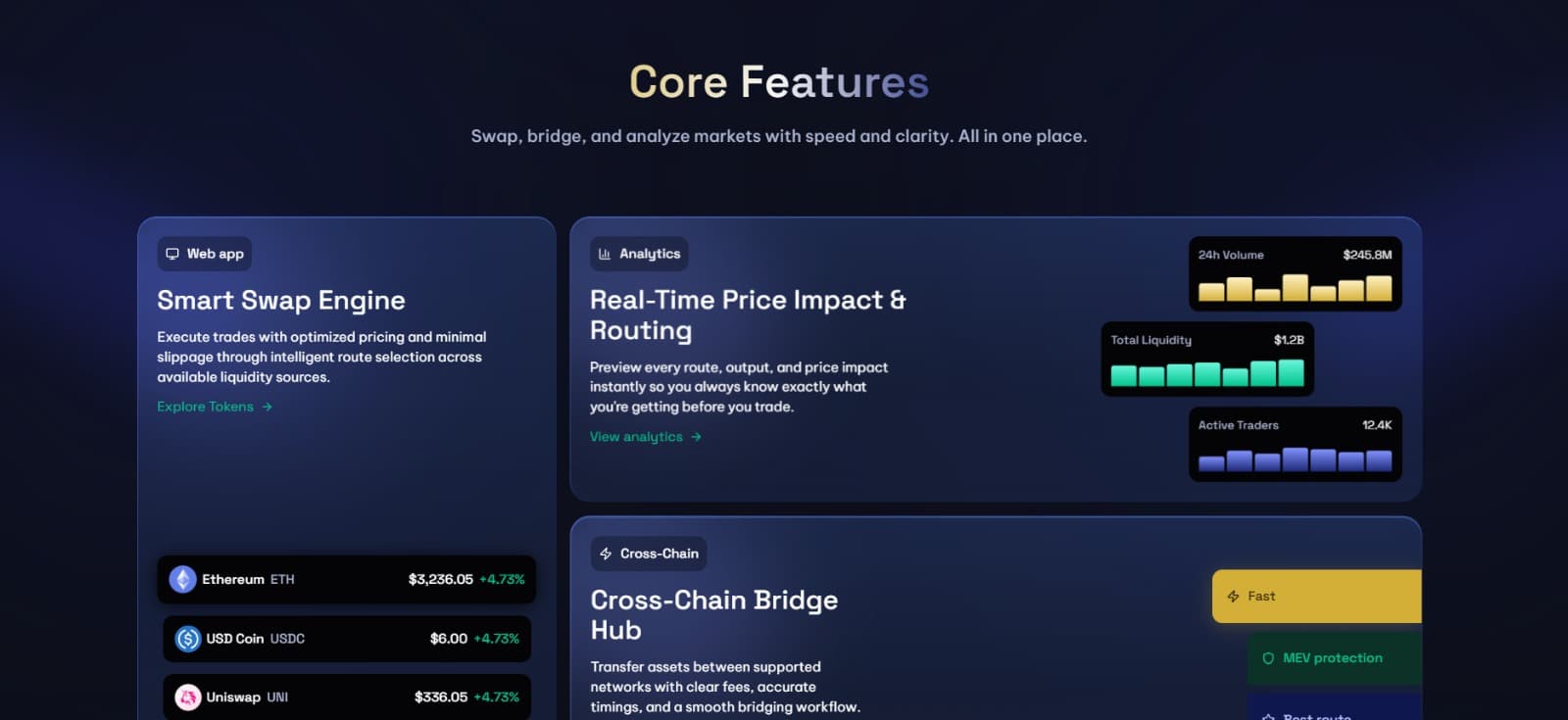Click the shield icon beside MEV protection
This screenshot has height=720, width=1568.
[x=1268, y=658]
